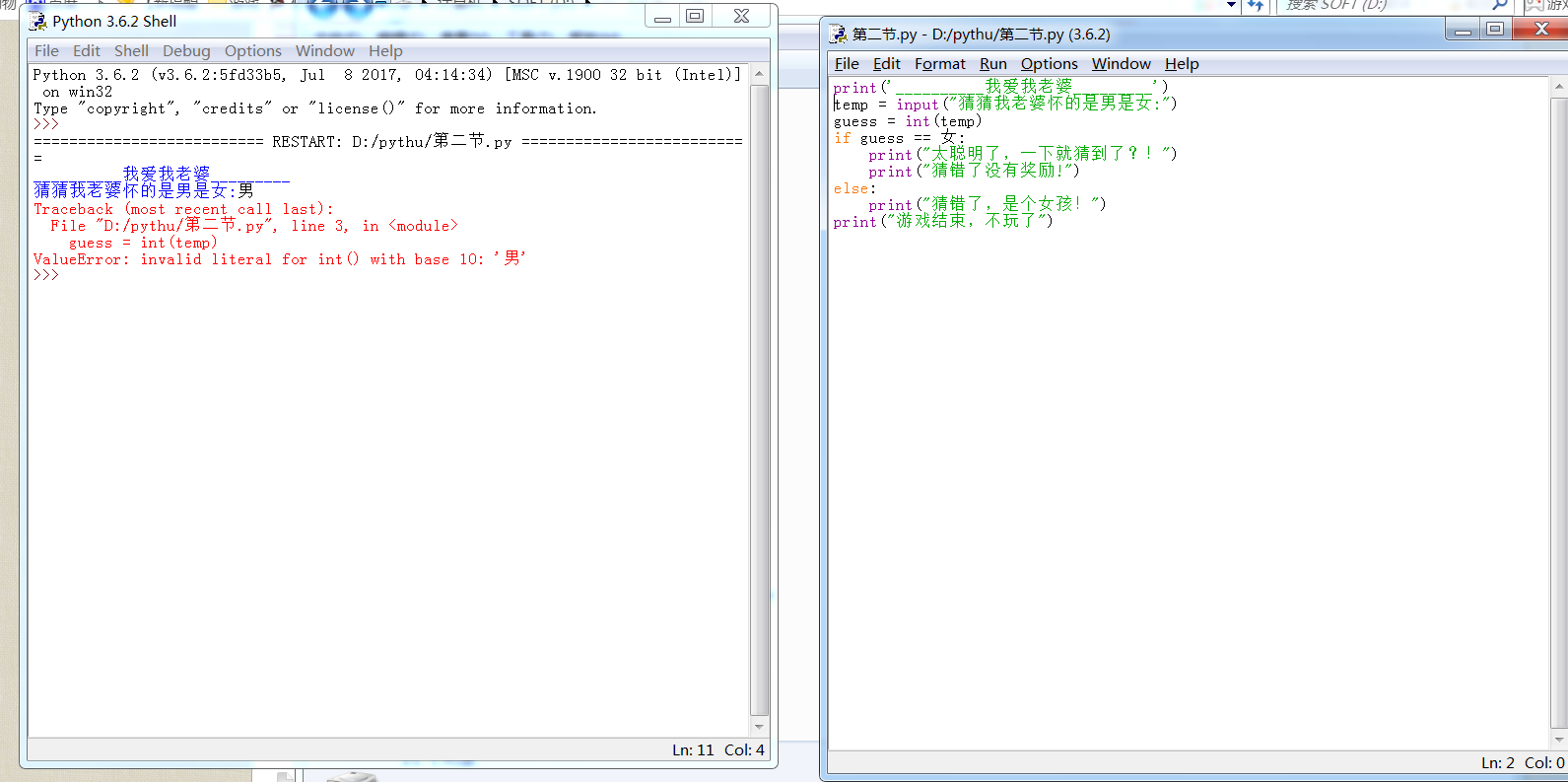
Task: Click Shell scrollbar down arrow
Action: 759,727
